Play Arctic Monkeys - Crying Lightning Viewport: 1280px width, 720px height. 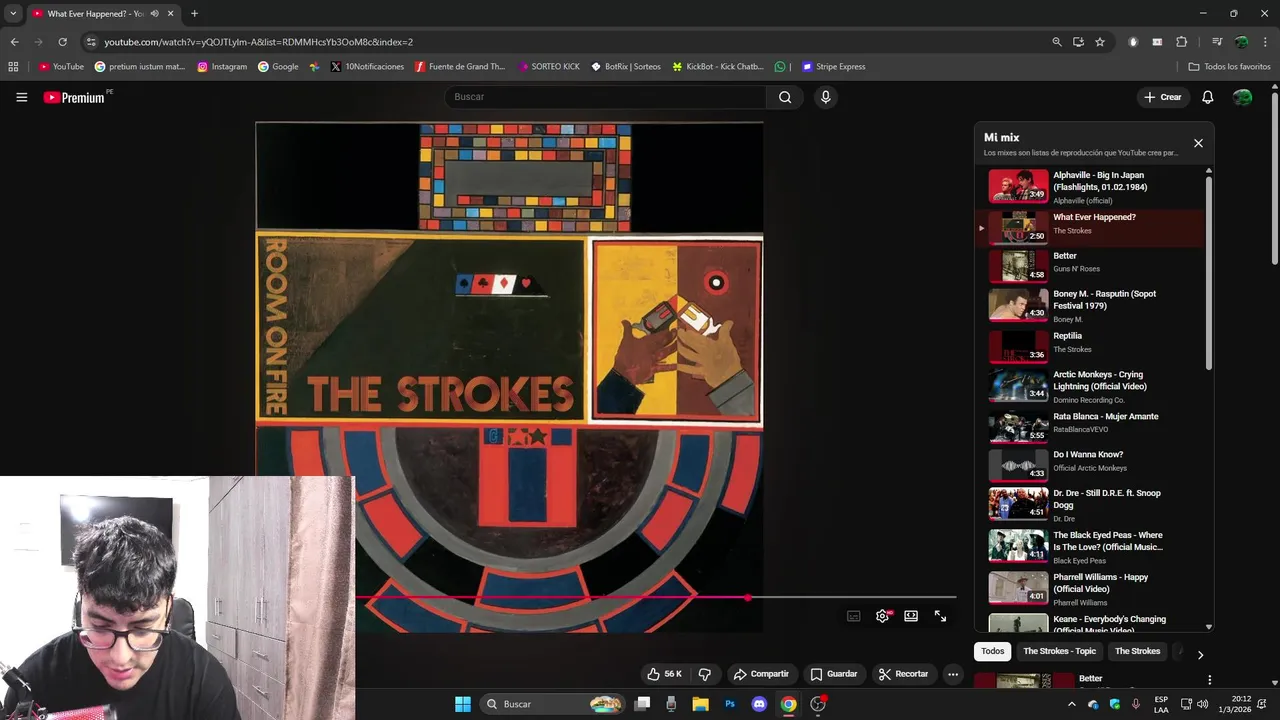[1090, 386]
